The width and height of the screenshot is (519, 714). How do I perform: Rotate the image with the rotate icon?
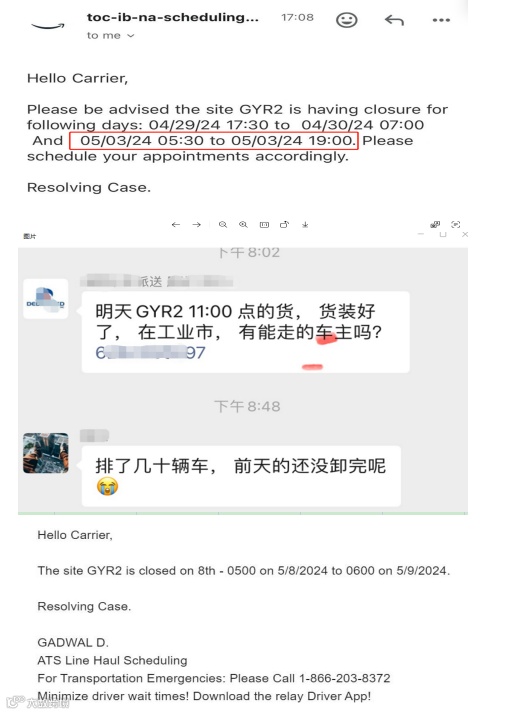click(285, 224)
